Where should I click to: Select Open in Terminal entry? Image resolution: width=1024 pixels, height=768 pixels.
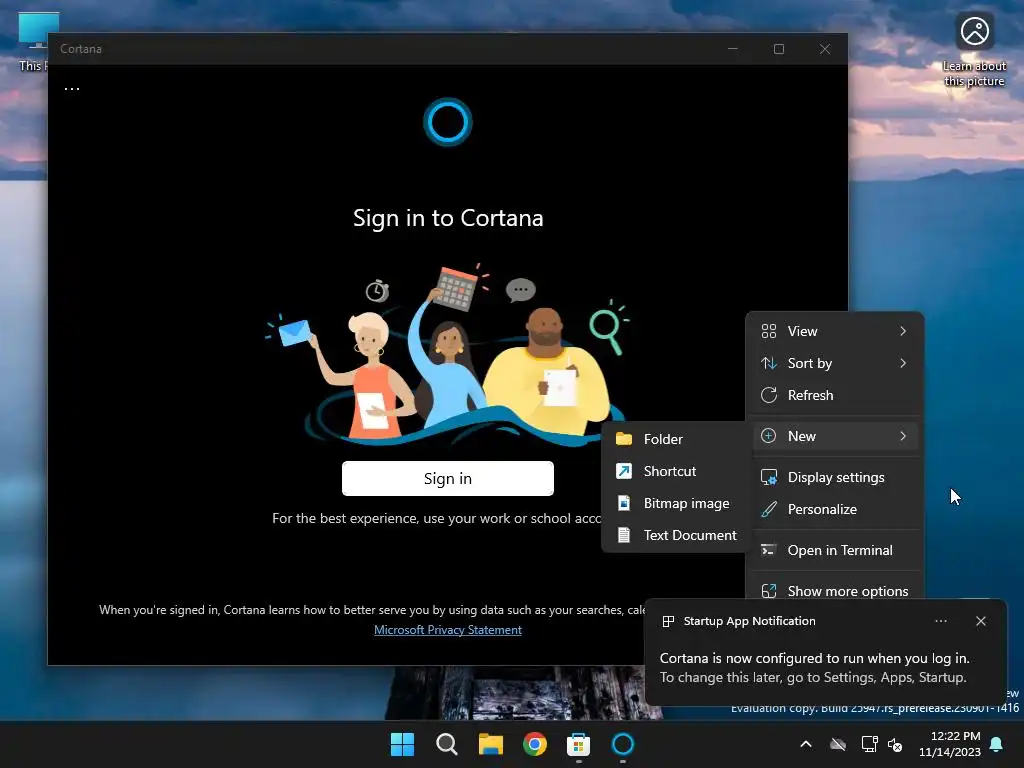tap(835, 550)
